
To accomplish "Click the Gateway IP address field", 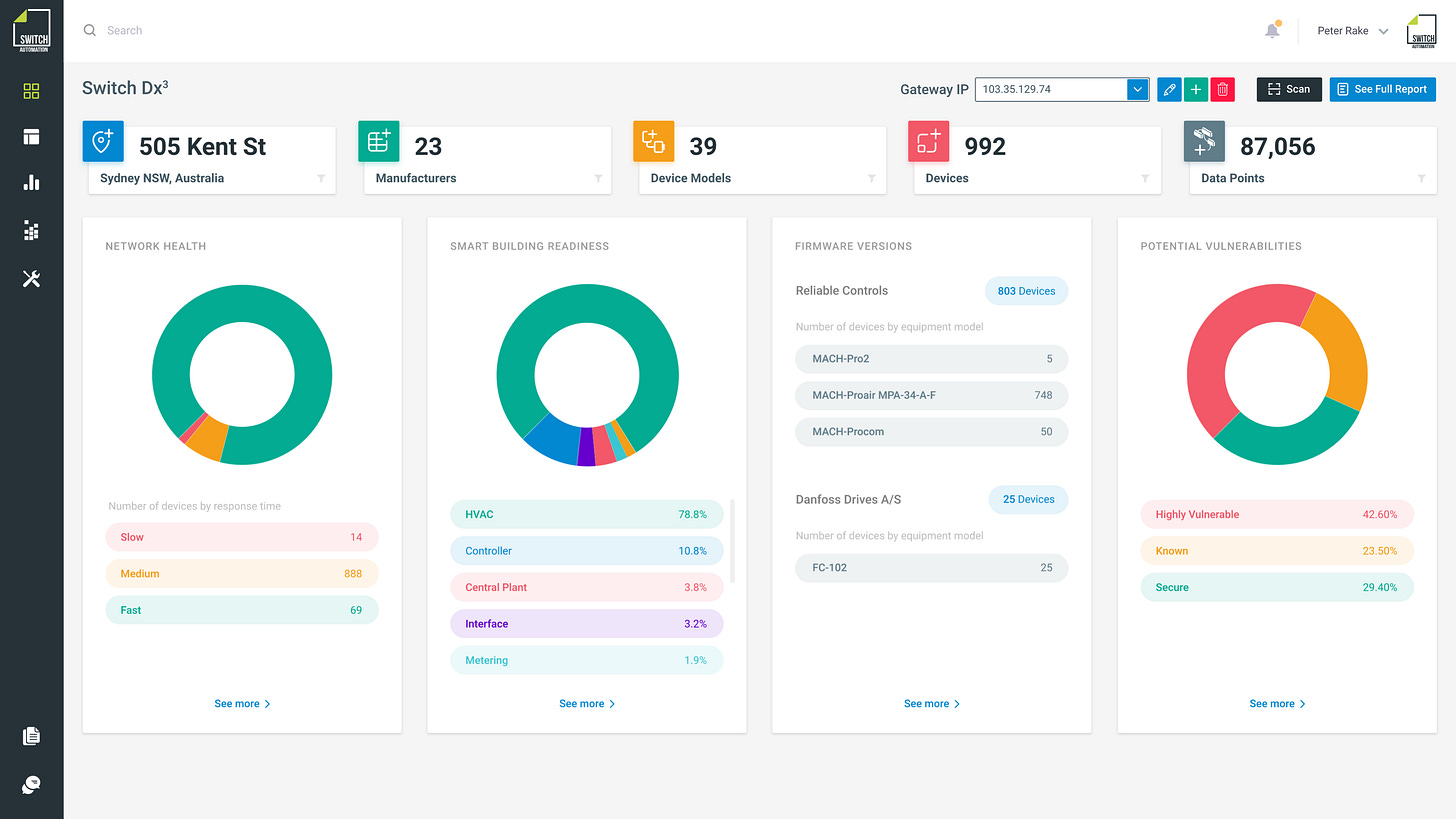I will [1051, 89].
